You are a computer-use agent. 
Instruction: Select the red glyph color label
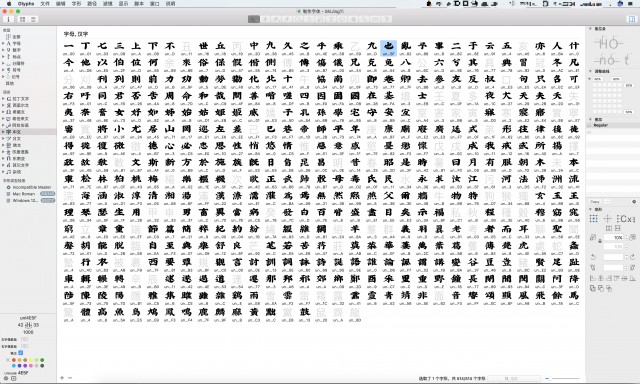[x=14, y=360]
